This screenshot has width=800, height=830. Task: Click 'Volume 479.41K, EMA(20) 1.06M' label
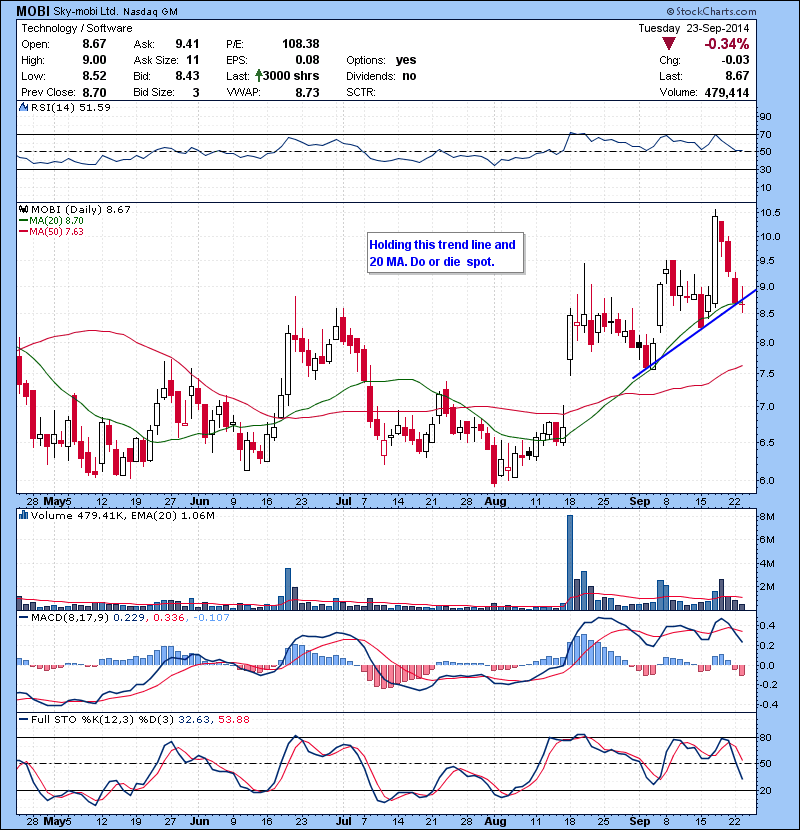(123, 516)
